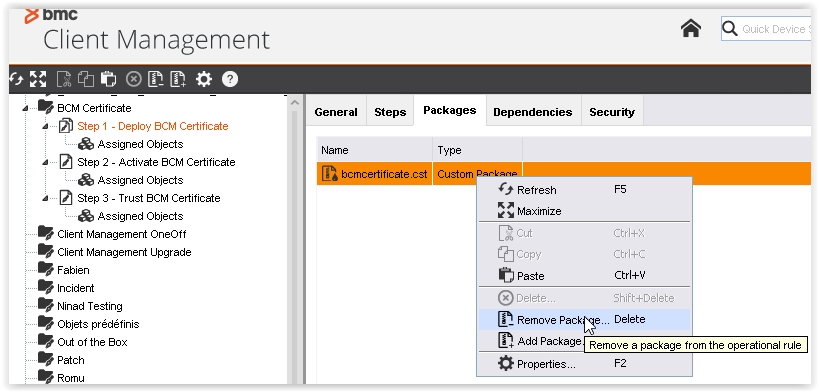Collapse the Step 1 - Deploy BCM Certificate node
The image size is (819, 392).
click(45, 126)
